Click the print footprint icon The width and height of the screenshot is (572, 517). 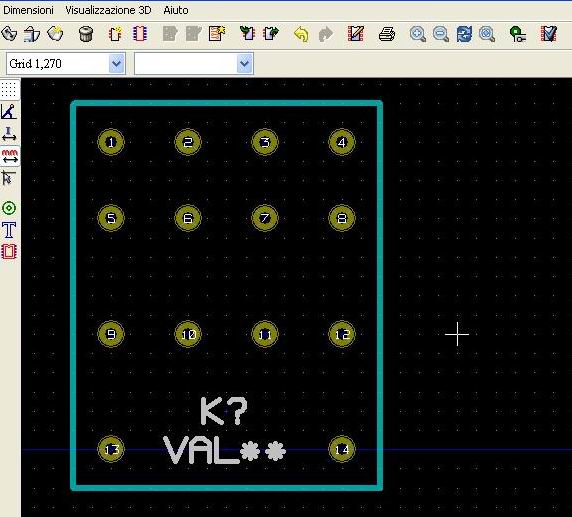click(x=387, y=34)
